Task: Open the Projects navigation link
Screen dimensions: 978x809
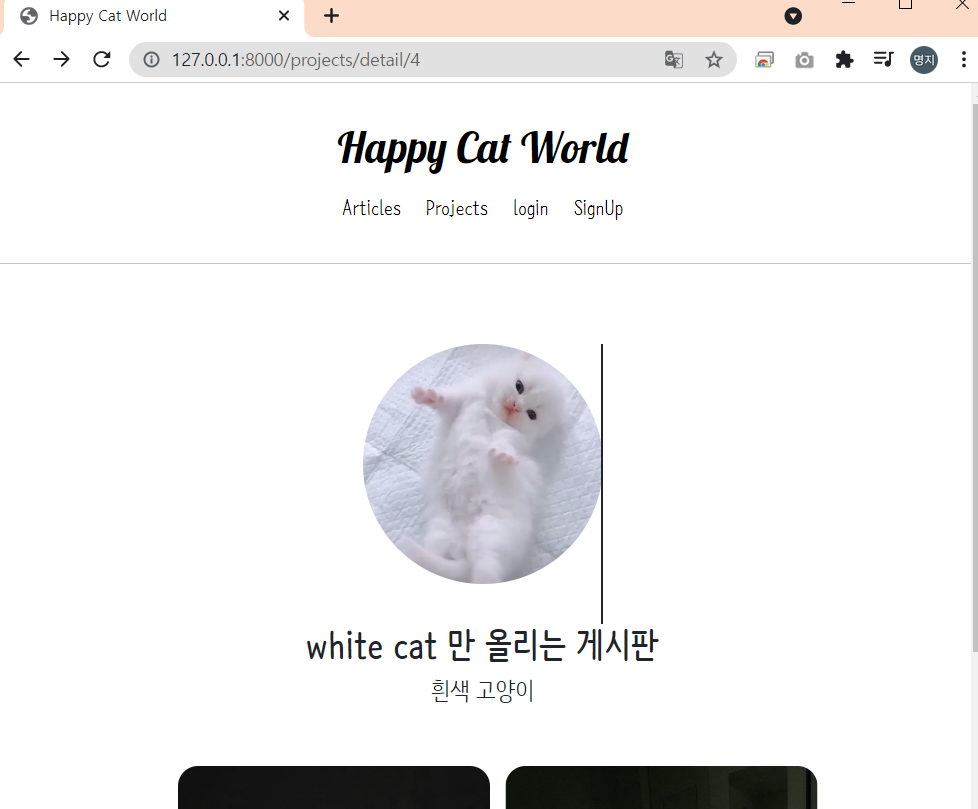Action: pyautogui.click(x=457, y=208)
